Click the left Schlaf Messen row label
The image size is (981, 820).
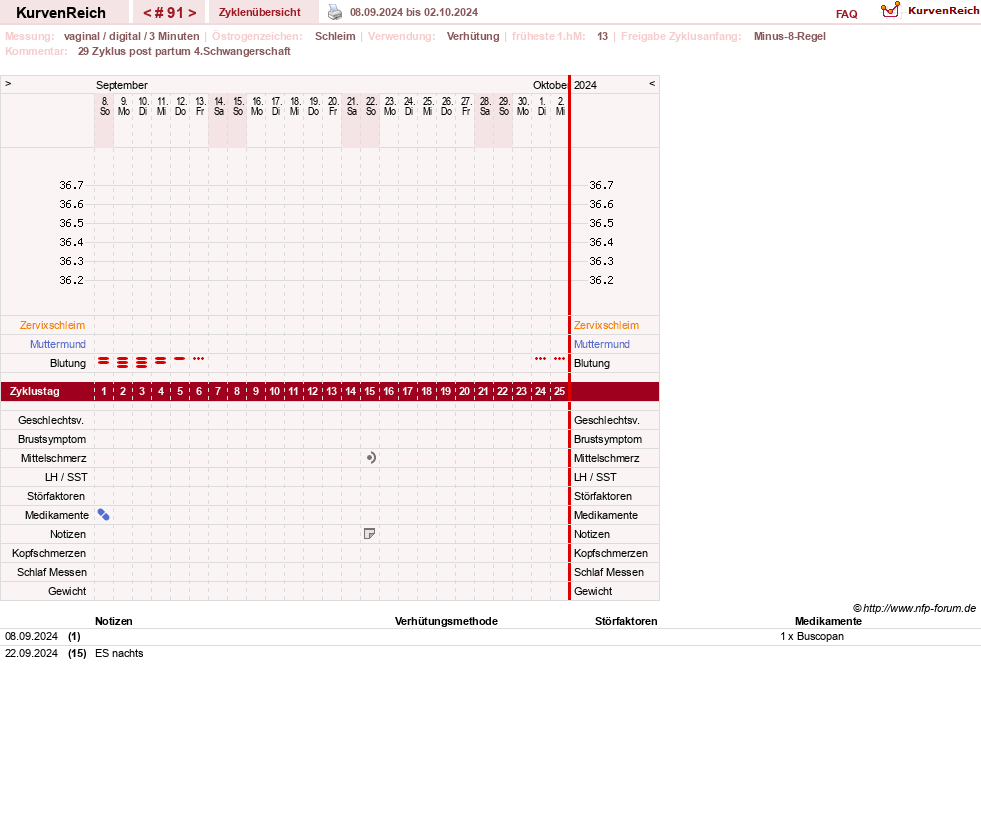pyautogui.click(x=52, y=572)
